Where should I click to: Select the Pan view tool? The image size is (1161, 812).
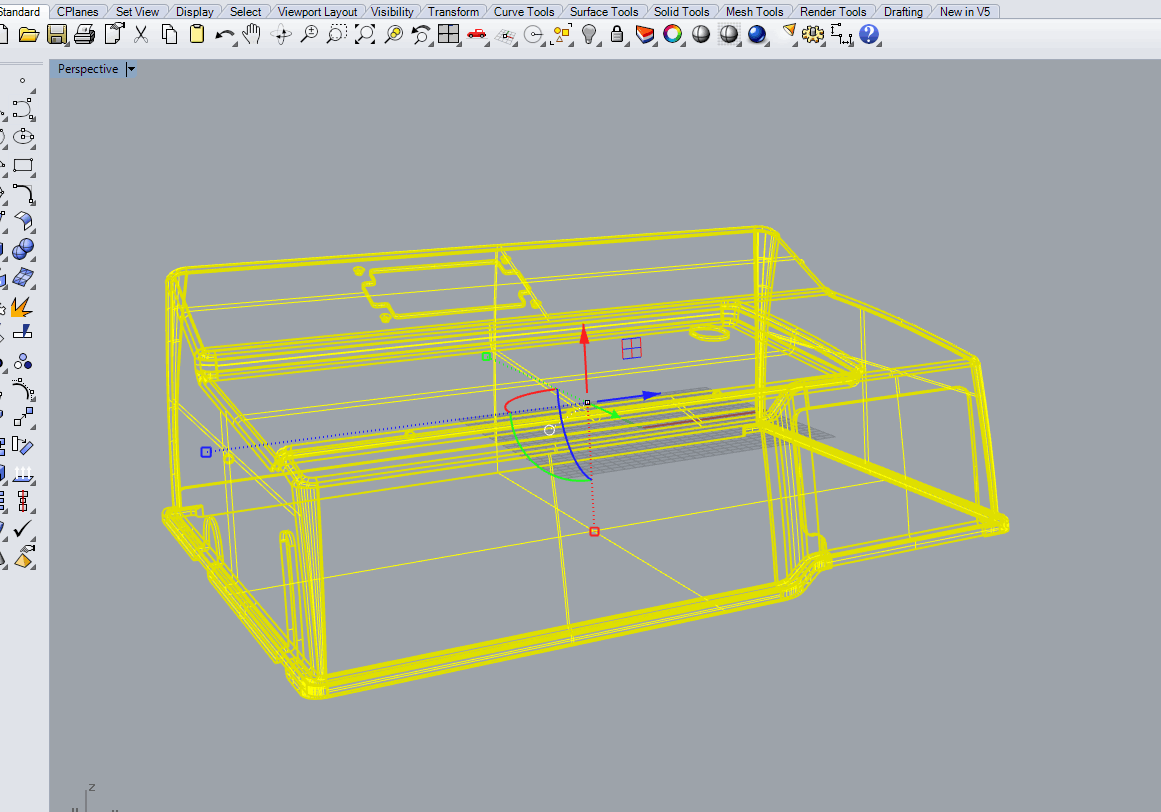point(252,33)
